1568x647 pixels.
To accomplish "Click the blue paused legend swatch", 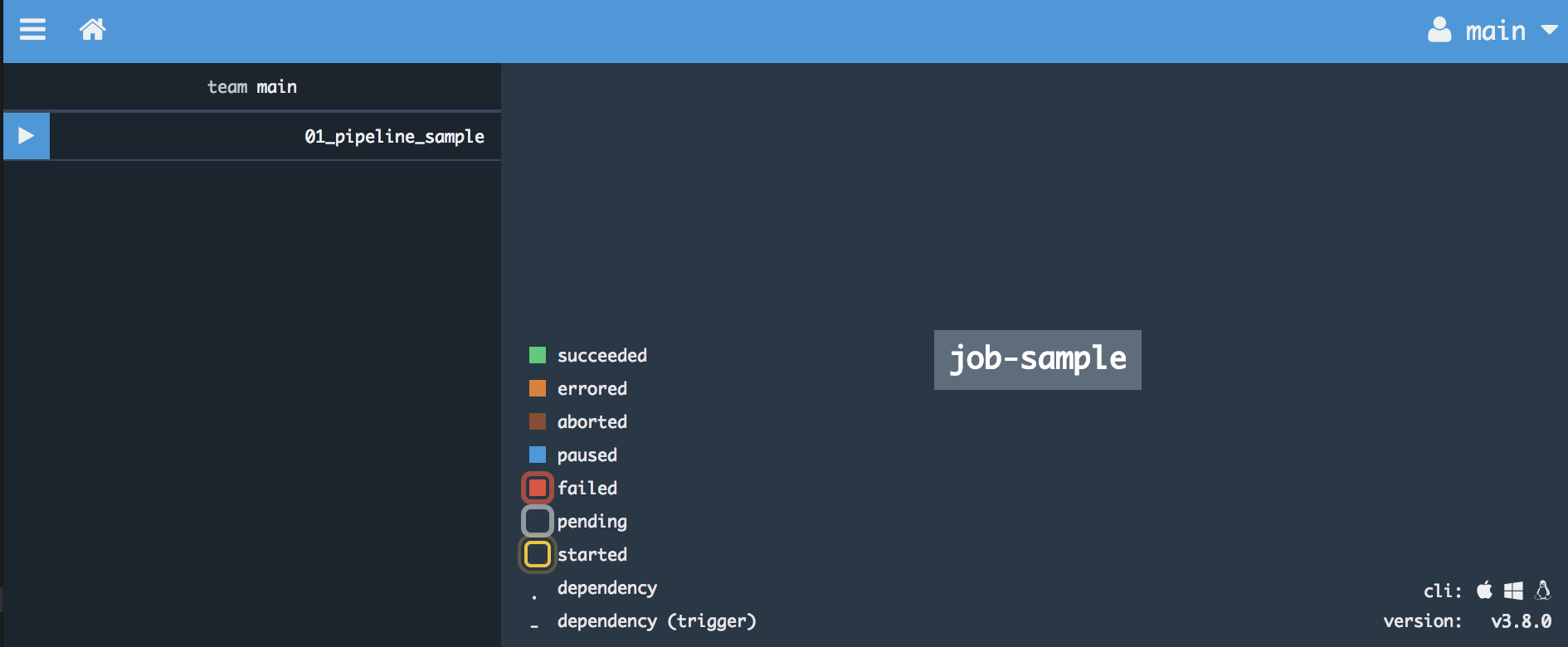I will (x=538, y=455).
